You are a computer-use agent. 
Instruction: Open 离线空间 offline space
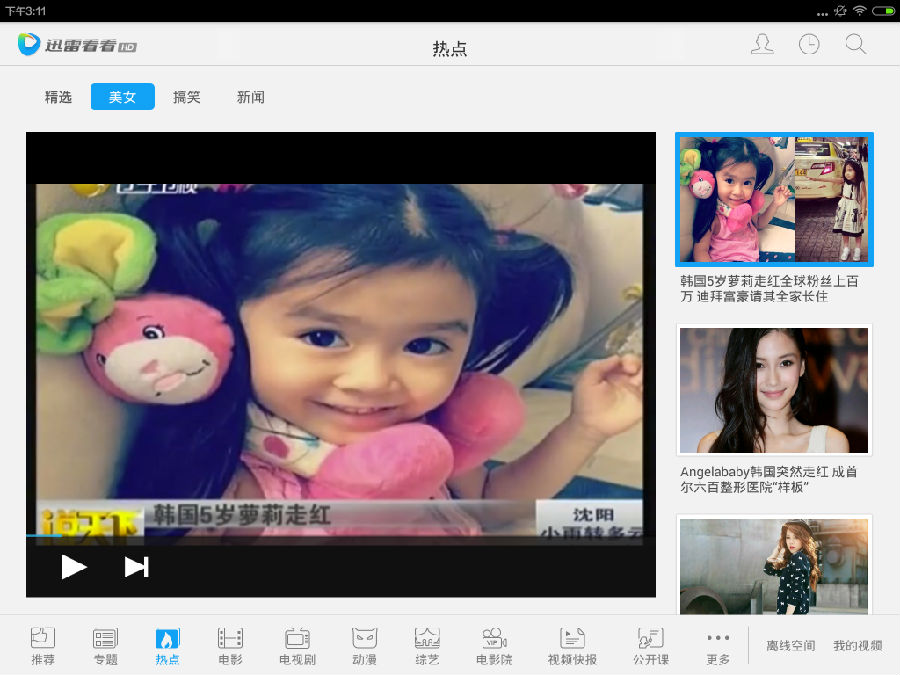pyautogui.click(x=790, y=646)
